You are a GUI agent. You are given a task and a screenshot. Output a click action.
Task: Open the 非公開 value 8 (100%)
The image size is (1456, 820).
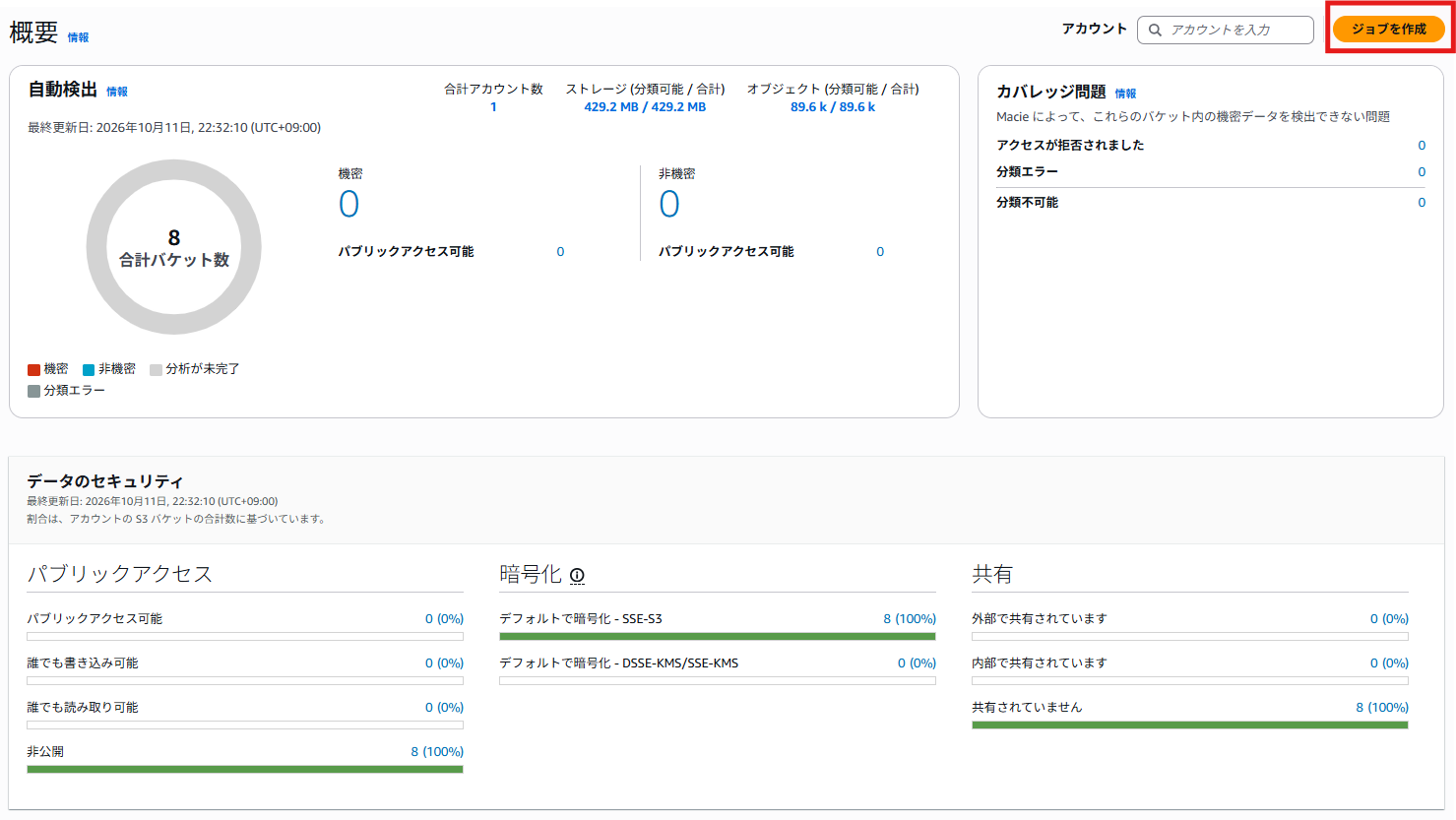tap(437, 752)
